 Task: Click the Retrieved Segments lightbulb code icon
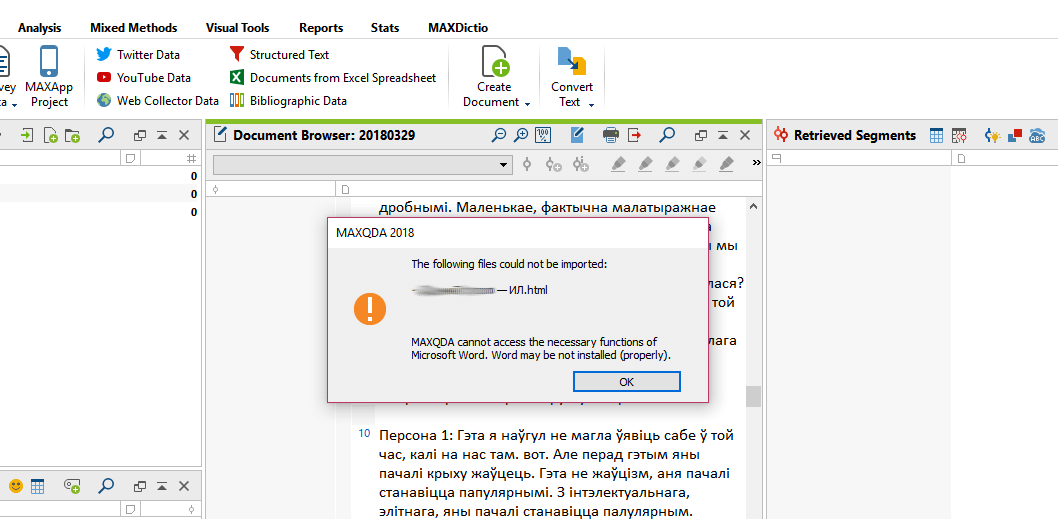point(993,135)
